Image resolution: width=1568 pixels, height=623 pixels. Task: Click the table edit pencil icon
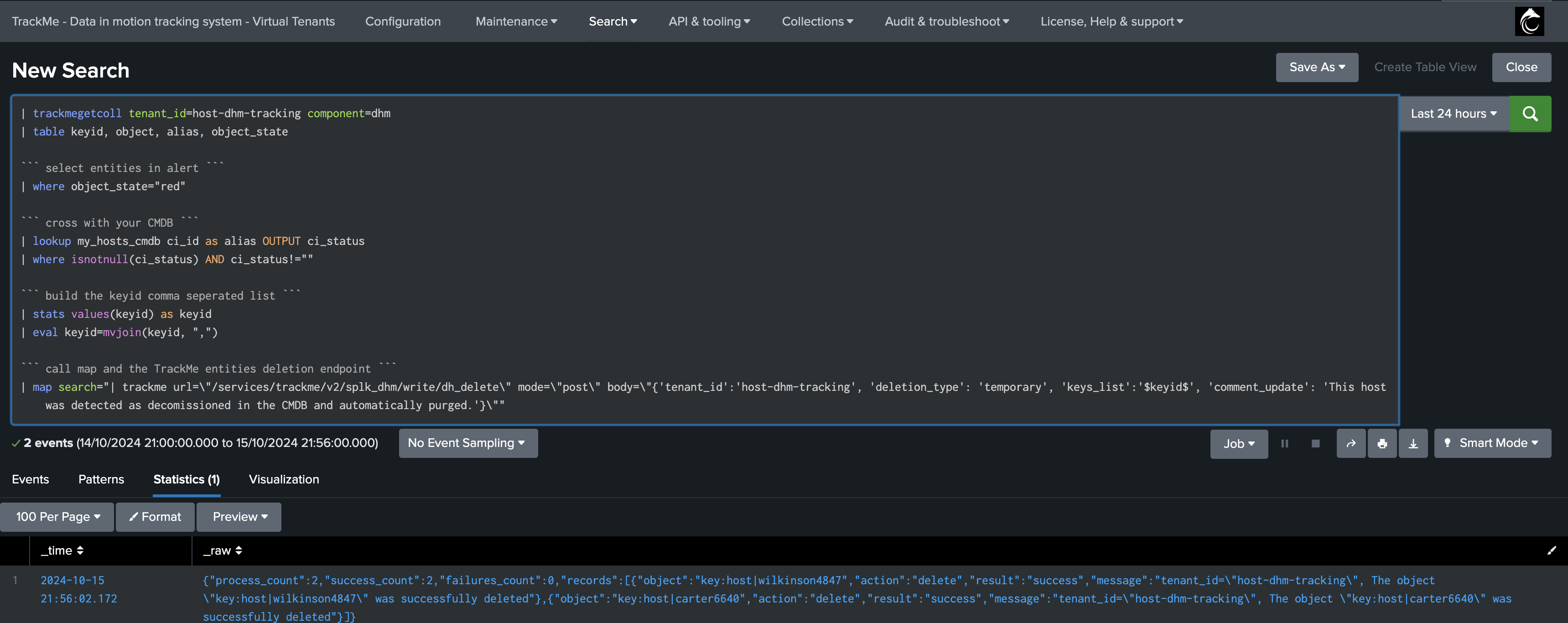click(1551, 550)
